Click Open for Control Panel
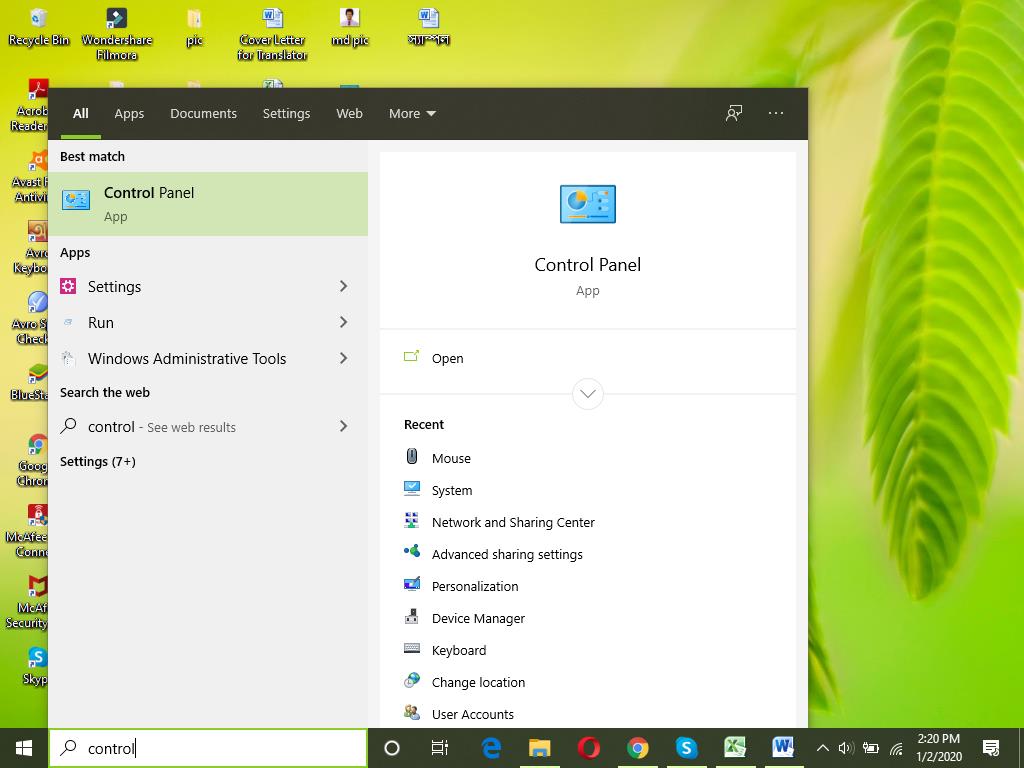The height and width of the screenshot is (768, 1024). 447,358
